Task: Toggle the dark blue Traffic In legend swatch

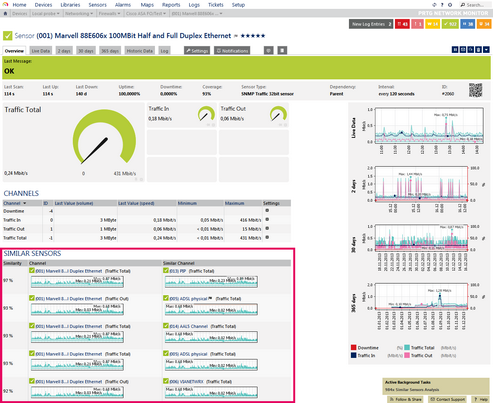Action: (x=353, y=355)
